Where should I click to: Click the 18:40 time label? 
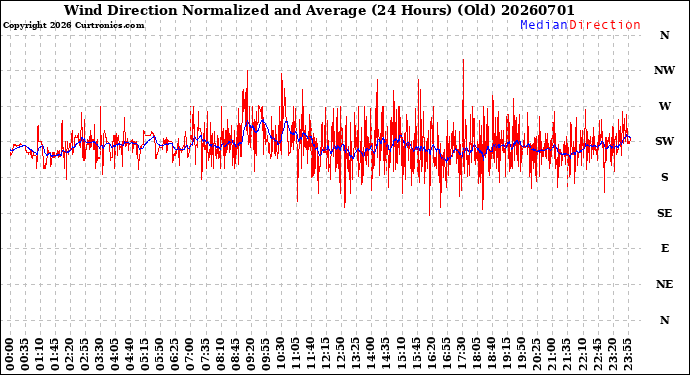point(492,354)
